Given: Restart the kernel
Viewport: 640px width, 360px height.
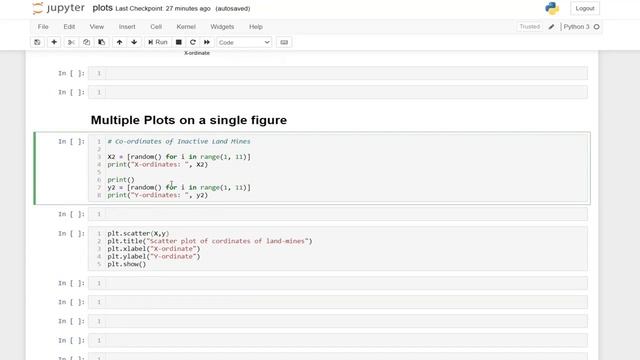Looking at the screenshot, I should 193,42.
